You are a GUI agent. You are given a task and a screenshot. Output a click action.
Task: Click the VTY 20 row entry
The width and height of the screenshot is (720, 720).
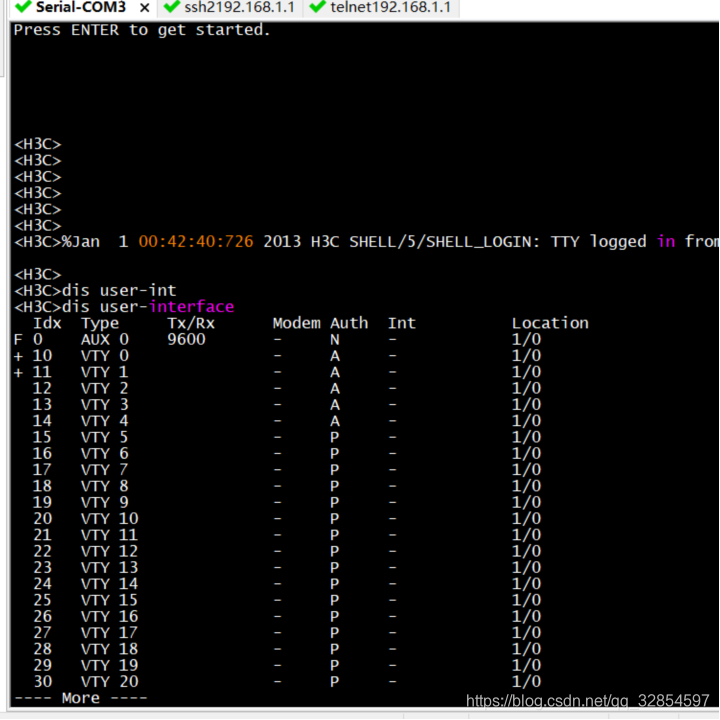tap(110, 682)
